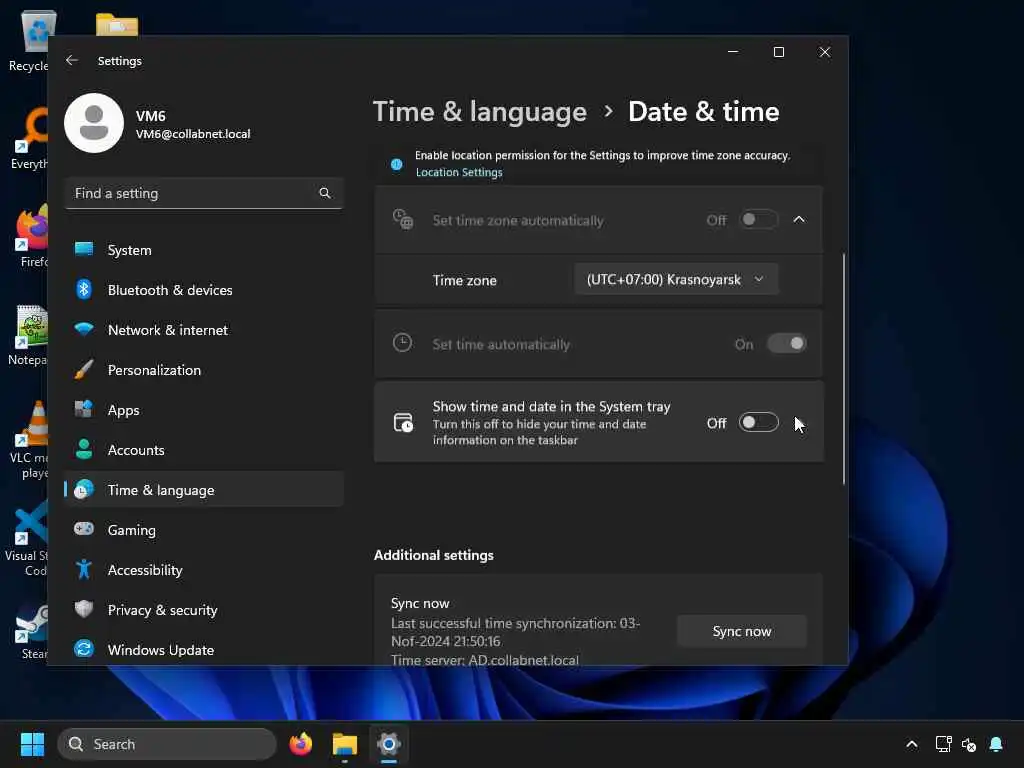Open the notification bell in system tray
The width and height of the screenshot is (1024, 768).
pyautogui.click(x=996, y=744)
